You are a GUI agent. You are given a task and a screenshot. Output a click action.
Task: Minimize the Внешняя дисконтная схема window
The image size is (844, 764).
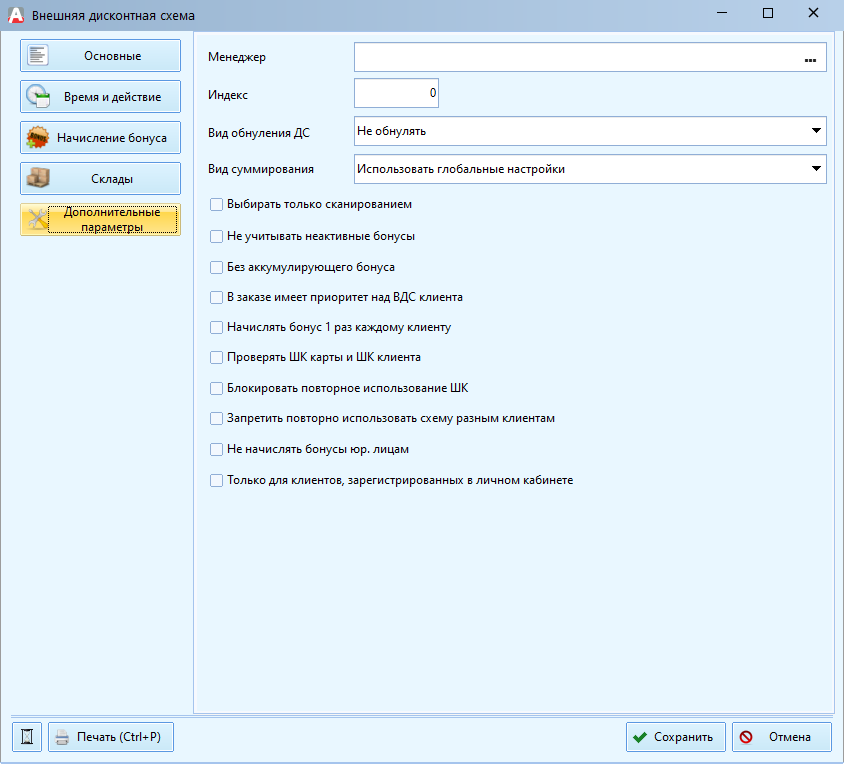[722, 13]
